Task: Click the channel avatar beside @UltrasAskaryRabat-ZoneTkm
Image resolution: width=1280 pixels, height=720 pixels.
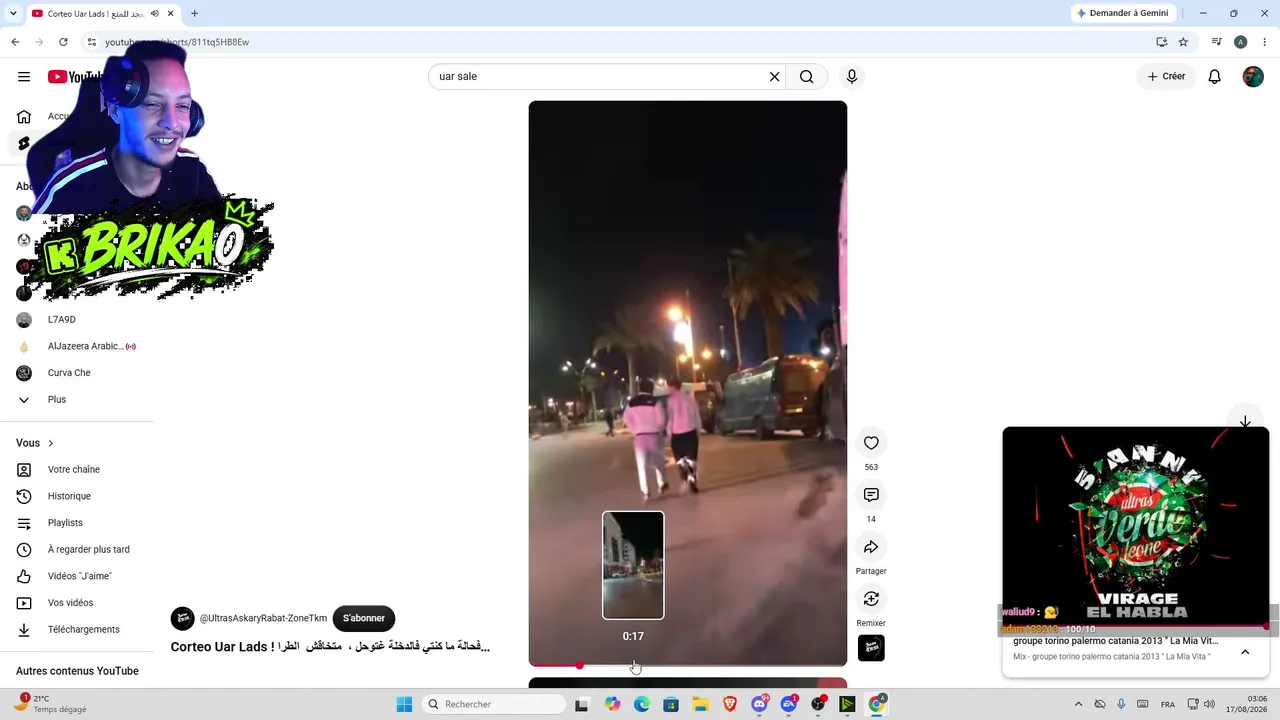Action: pyautogui.click(x=182, y=618)
